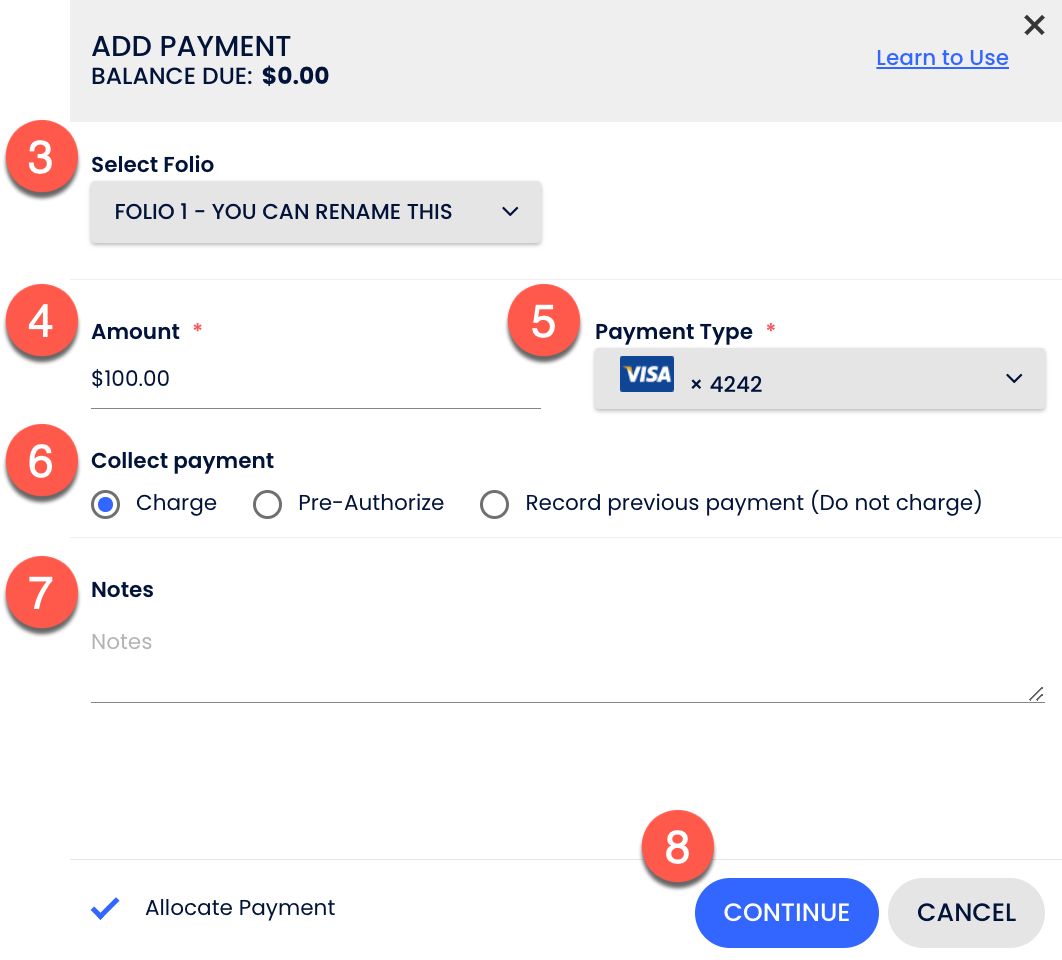This screenshot has width=1062, height=960.
Task: Choose Record previous payment (Do not charge)
Action: [x=494, y=505]
